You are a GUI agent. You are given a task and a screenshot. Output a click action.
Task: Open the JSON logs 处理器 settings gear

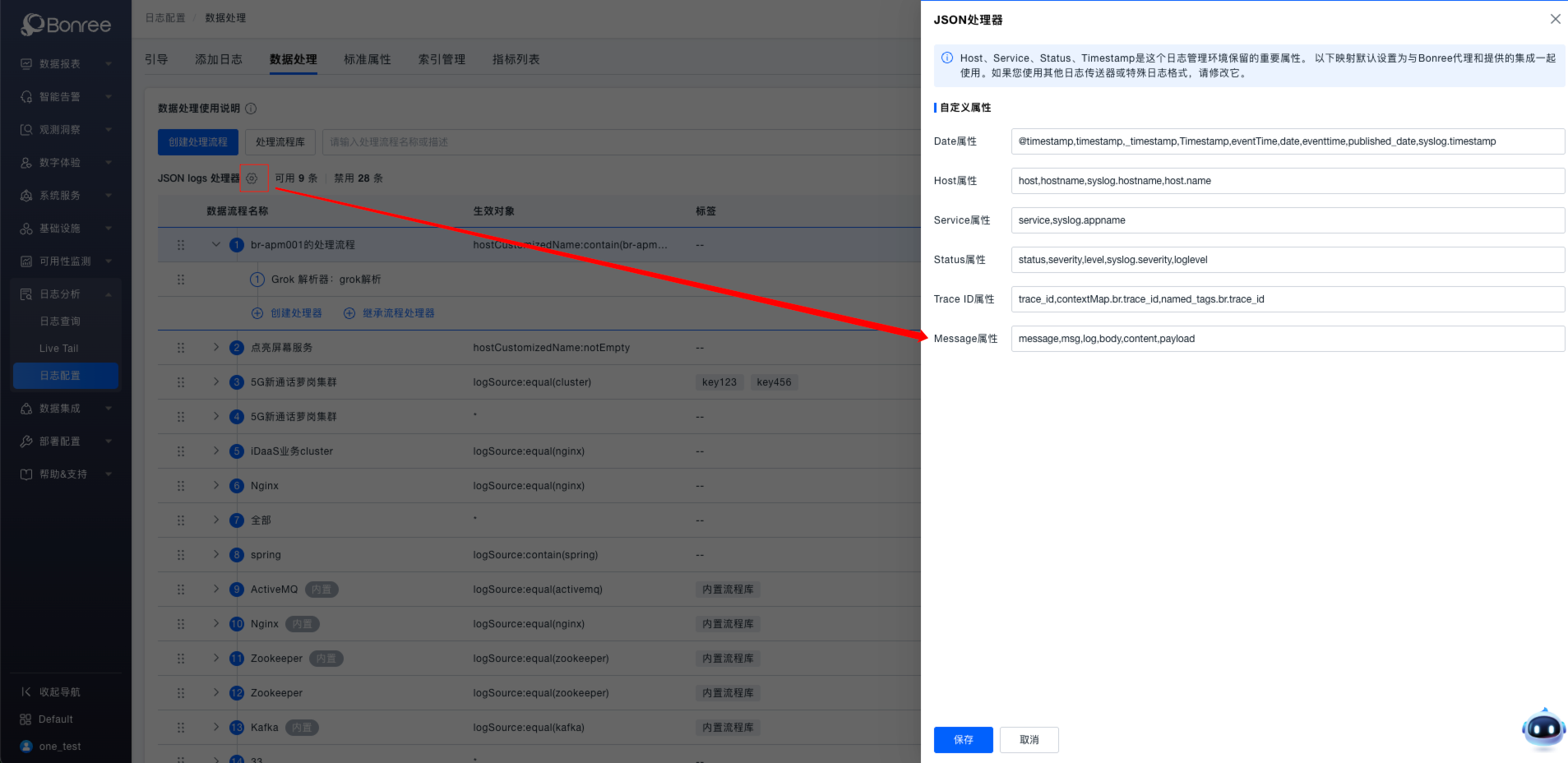[253, 178]
